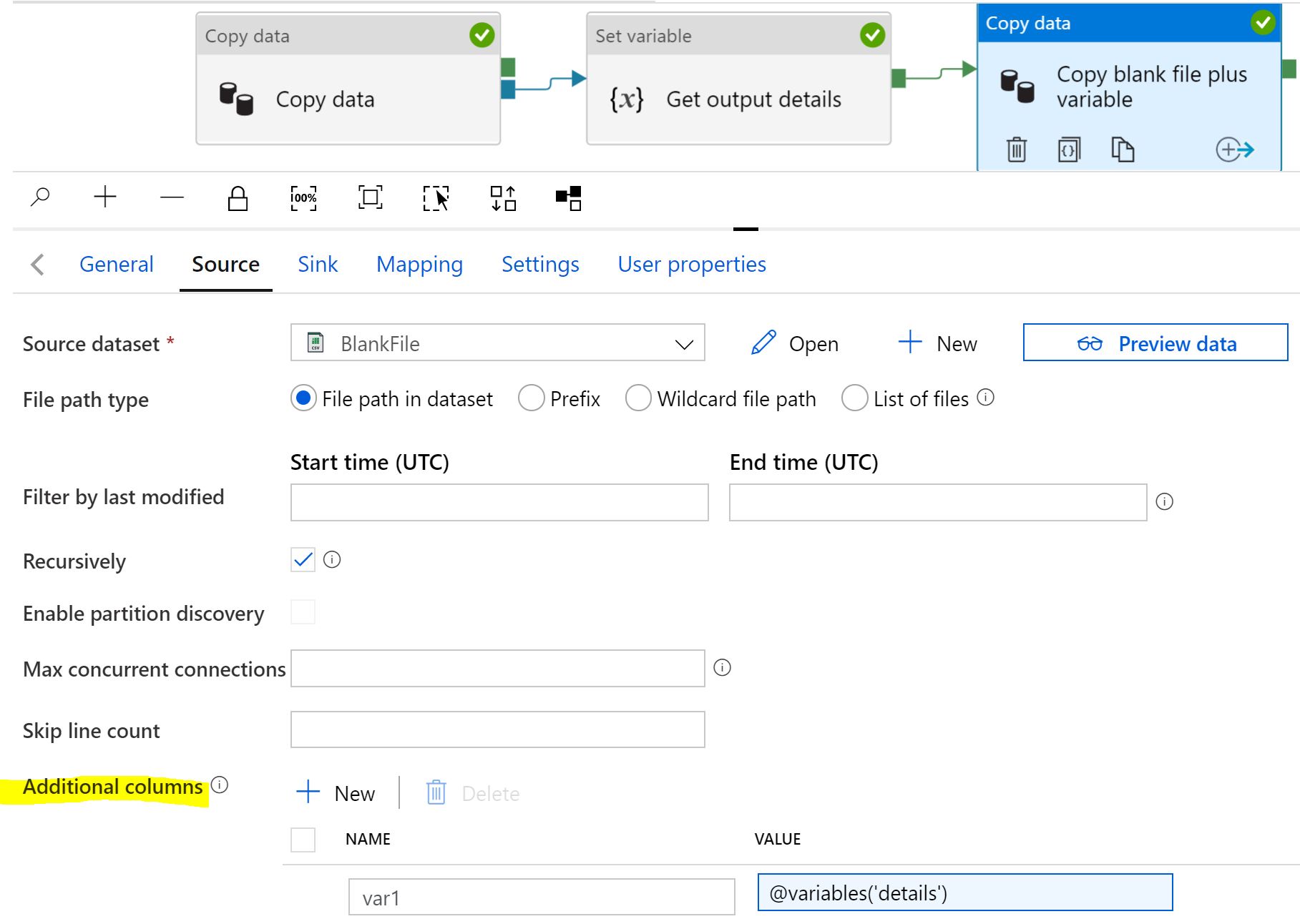The width and height of the screenshot is (1300, 924).
Task: Open the BlankFile source dataset dropdown
Action: click(497, 343)
